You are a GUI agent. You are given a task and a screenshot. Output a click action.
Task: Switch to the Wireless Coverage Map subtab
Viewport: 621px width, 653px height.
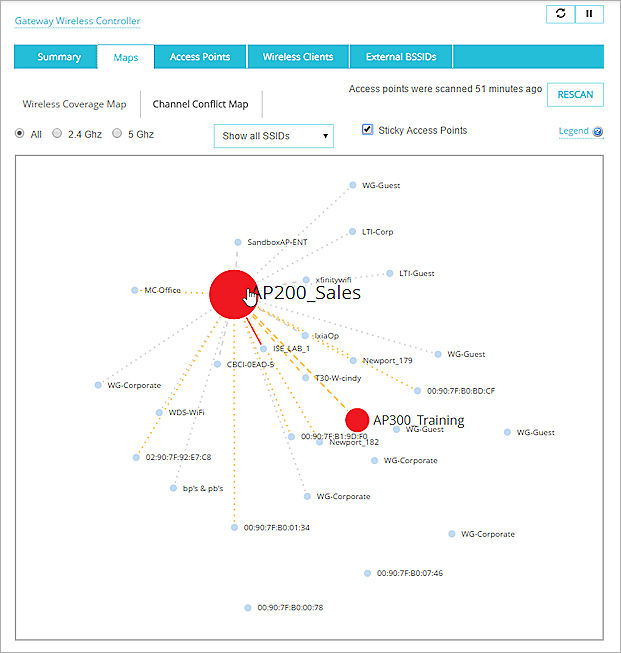pyautogui.click(x=76, y=103)
